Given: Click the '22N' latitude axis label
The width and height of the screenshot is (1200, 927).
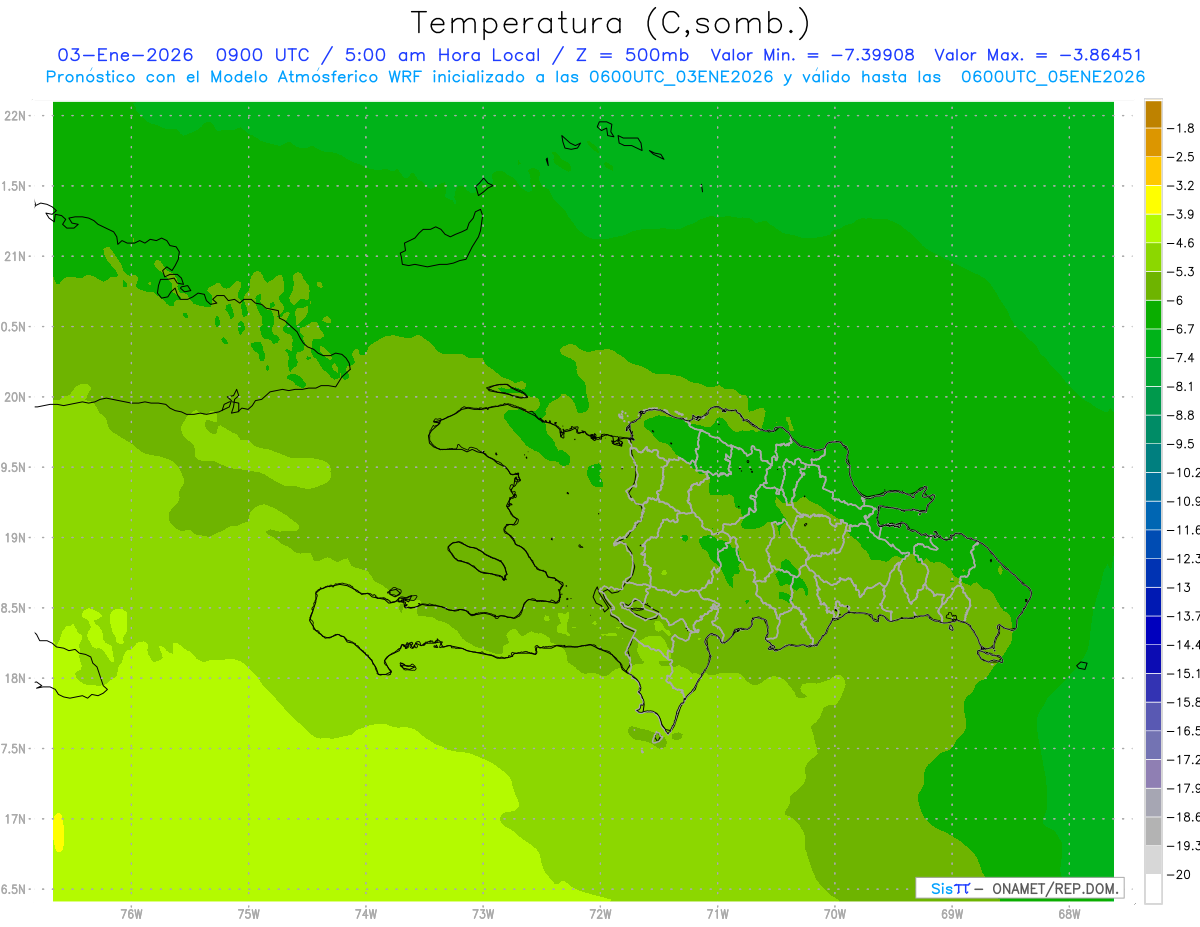Looking at the screenshot, I should 17,116.
